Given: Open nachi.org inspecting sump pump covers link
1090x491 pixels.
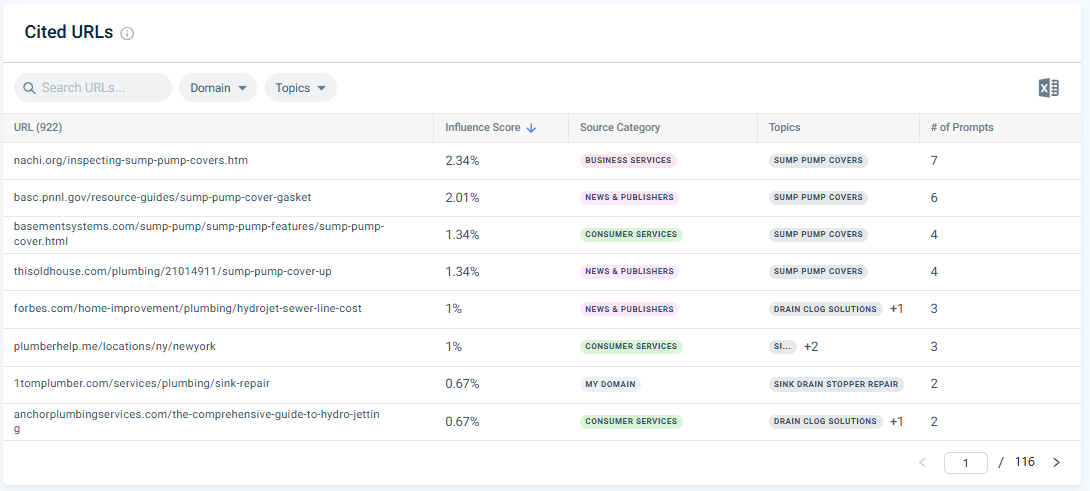Looking at the screenshot, I should click(131, 160).
